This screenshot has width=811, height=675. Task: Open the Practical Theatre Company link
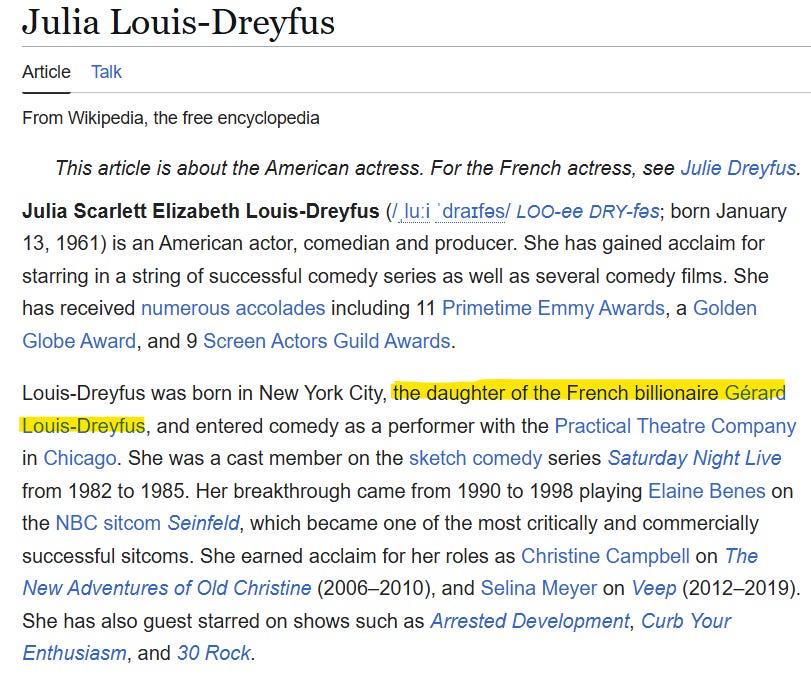coord(675,426)
